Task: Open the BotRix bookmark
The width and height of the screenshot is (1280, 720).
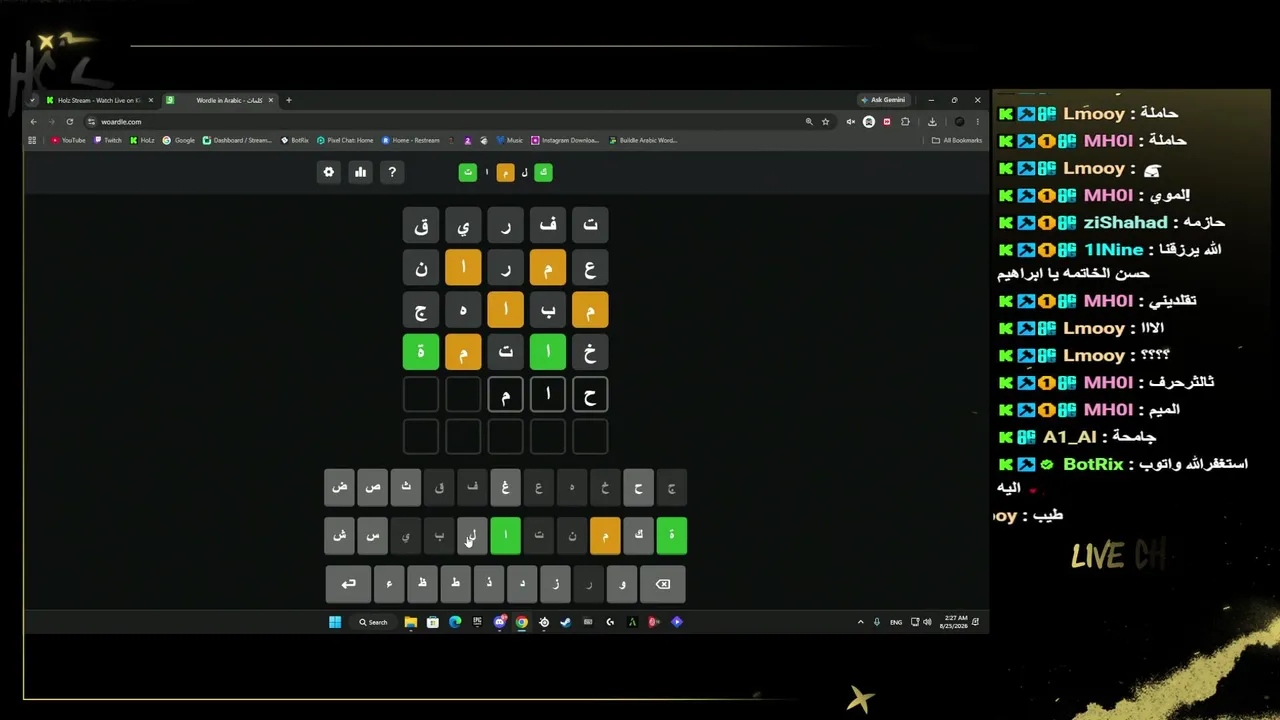Action: coord(295,140)
